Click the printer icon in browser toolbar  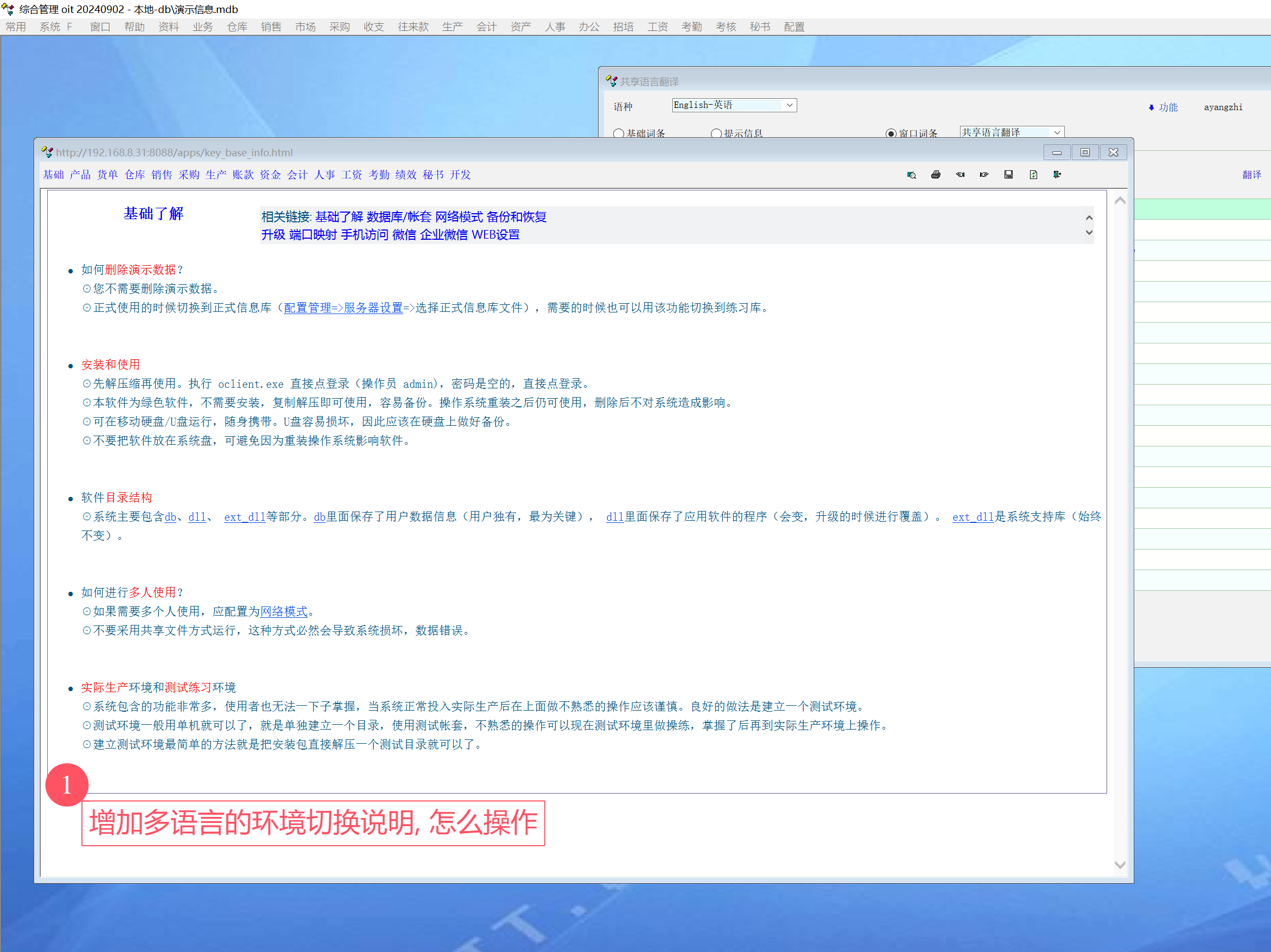tap(936, 175)
